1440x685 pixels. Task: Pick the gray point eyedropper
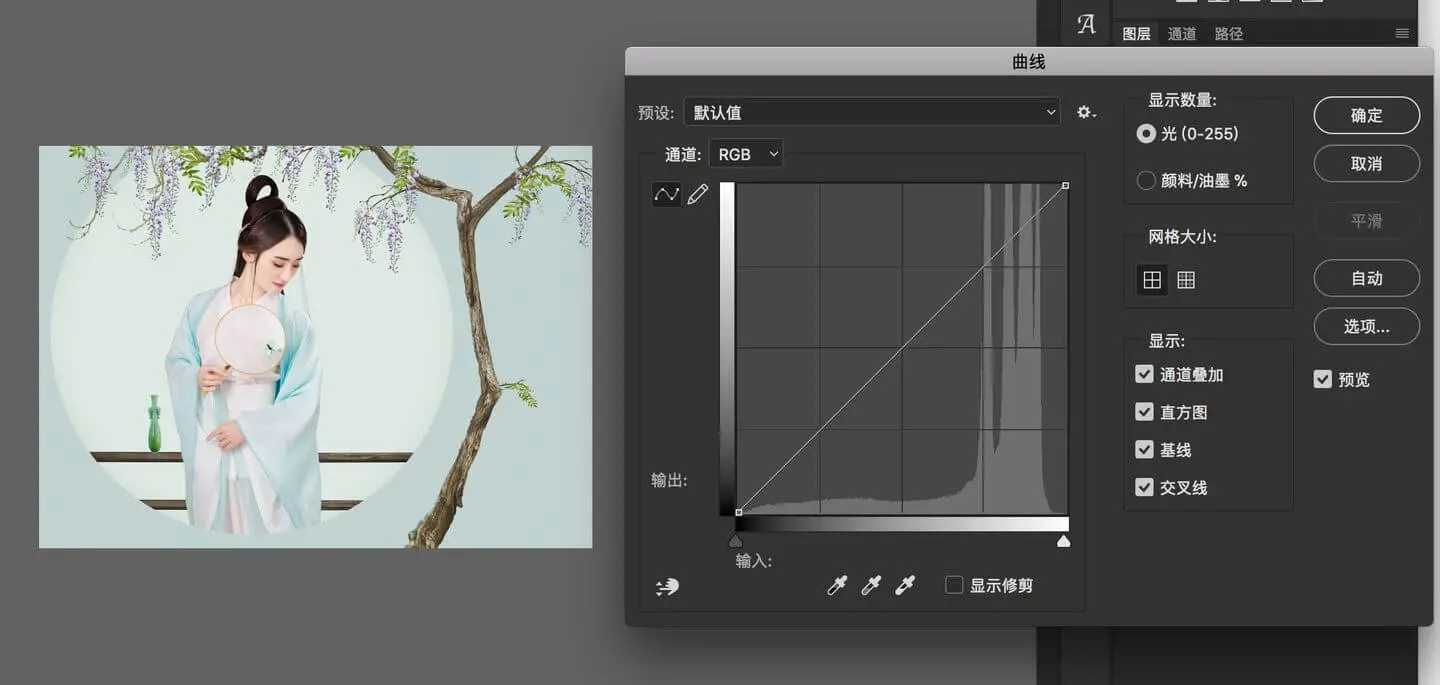(x=871, y=586)
